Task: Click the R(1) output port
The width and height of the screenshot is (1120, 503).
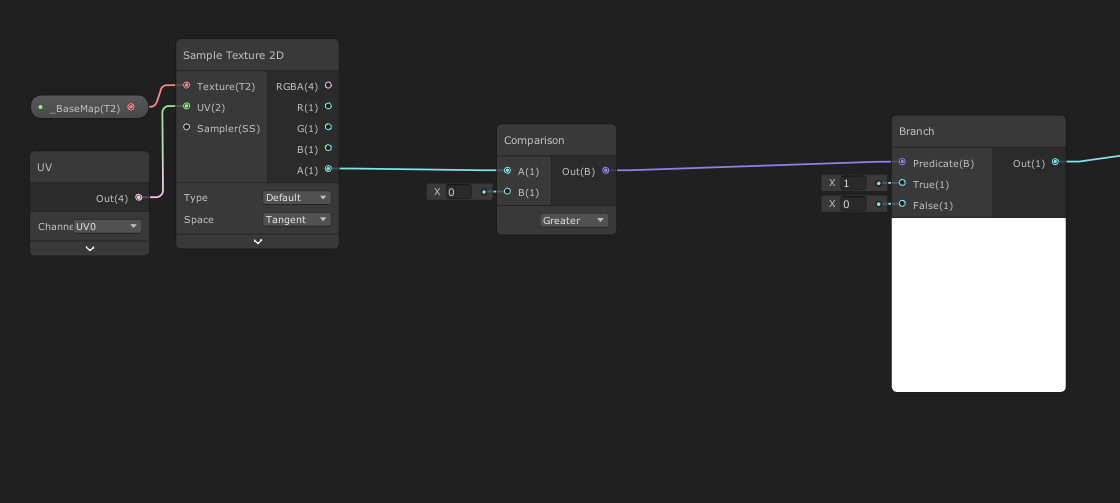Action: point(328,106)
